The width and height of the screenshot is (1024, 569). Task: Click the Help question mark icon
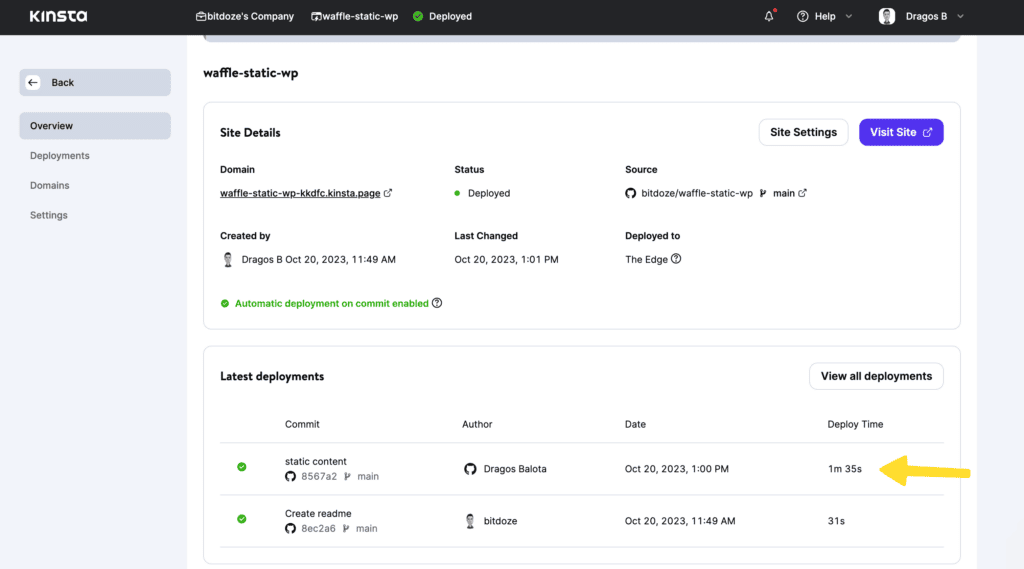pyautogui.click(x=803, y=16)
